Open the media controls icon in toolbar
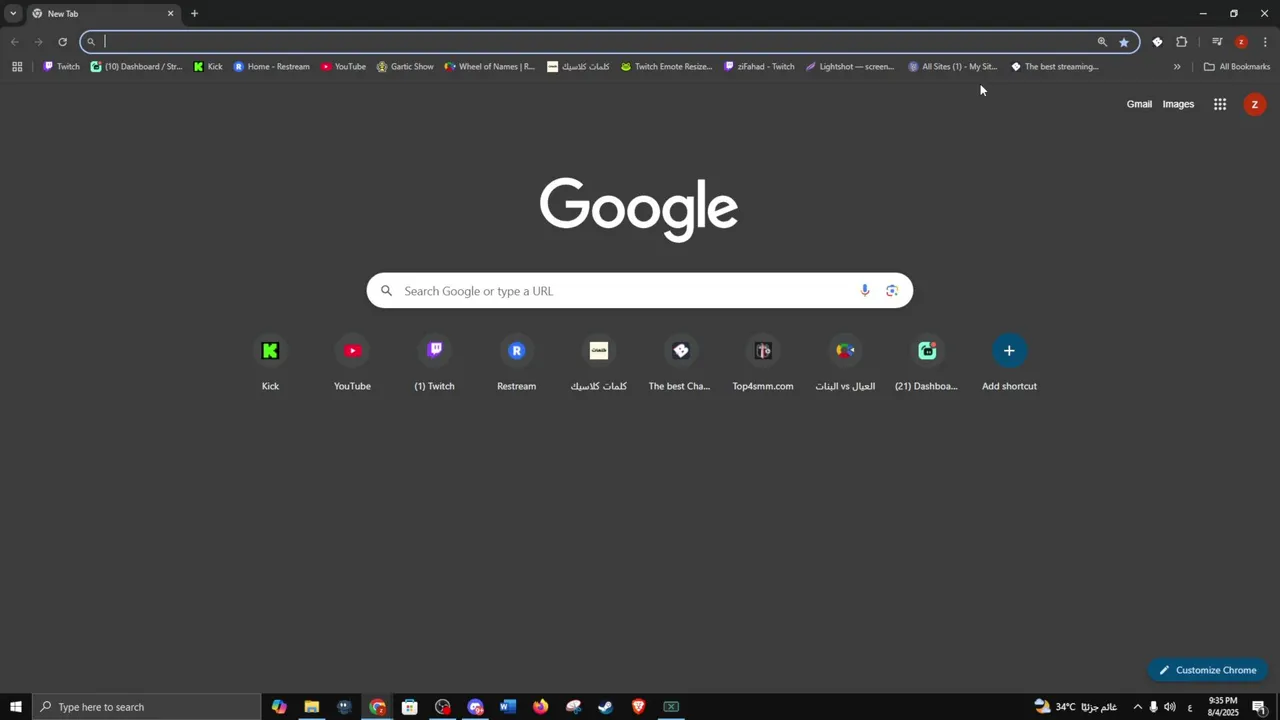Image resolution: width=1280 pixels, height=720 pixels. [1217, 42]
